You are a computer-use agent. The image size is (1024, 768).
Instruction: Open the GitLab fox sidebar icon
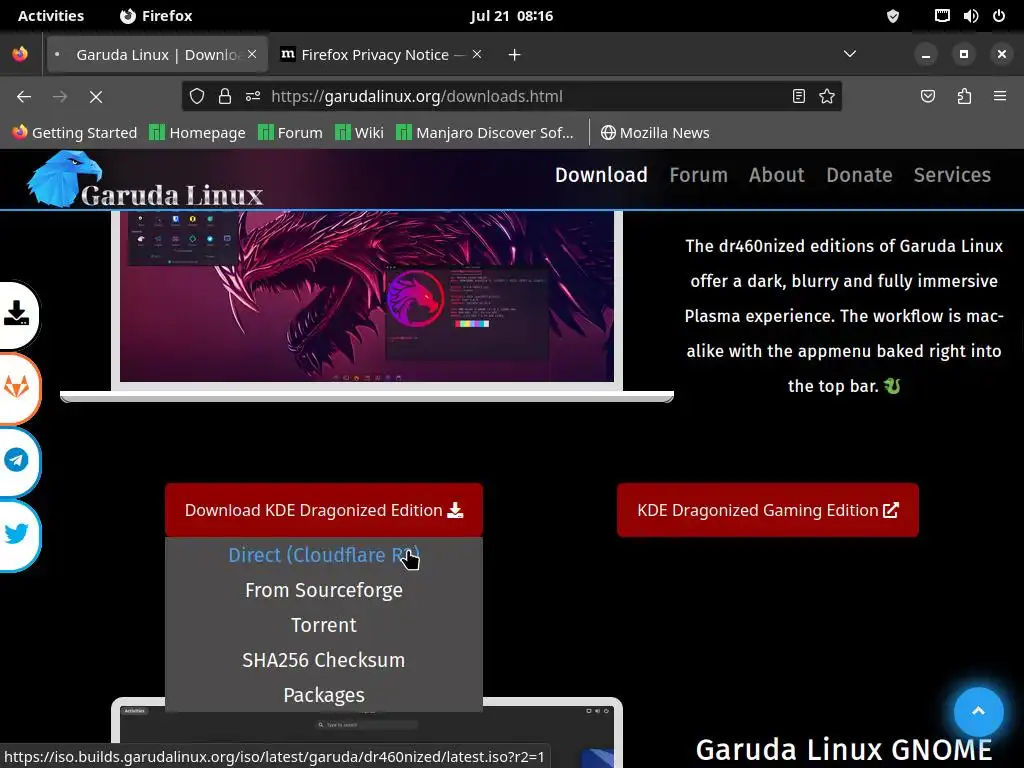click(18, 388)
